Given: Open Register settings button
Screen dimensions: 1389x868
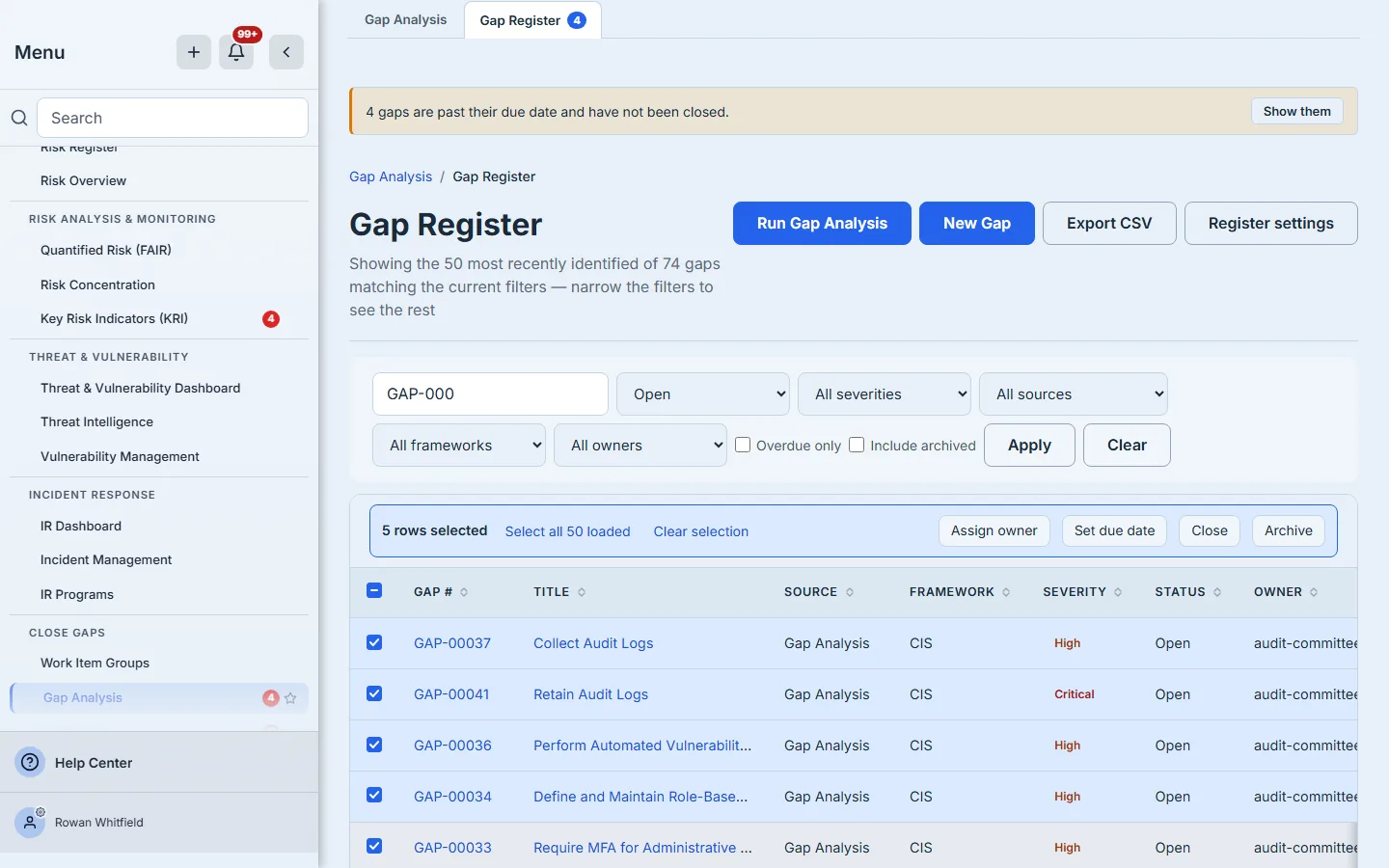Looking at the screenshot, I should click(1271, 223).
